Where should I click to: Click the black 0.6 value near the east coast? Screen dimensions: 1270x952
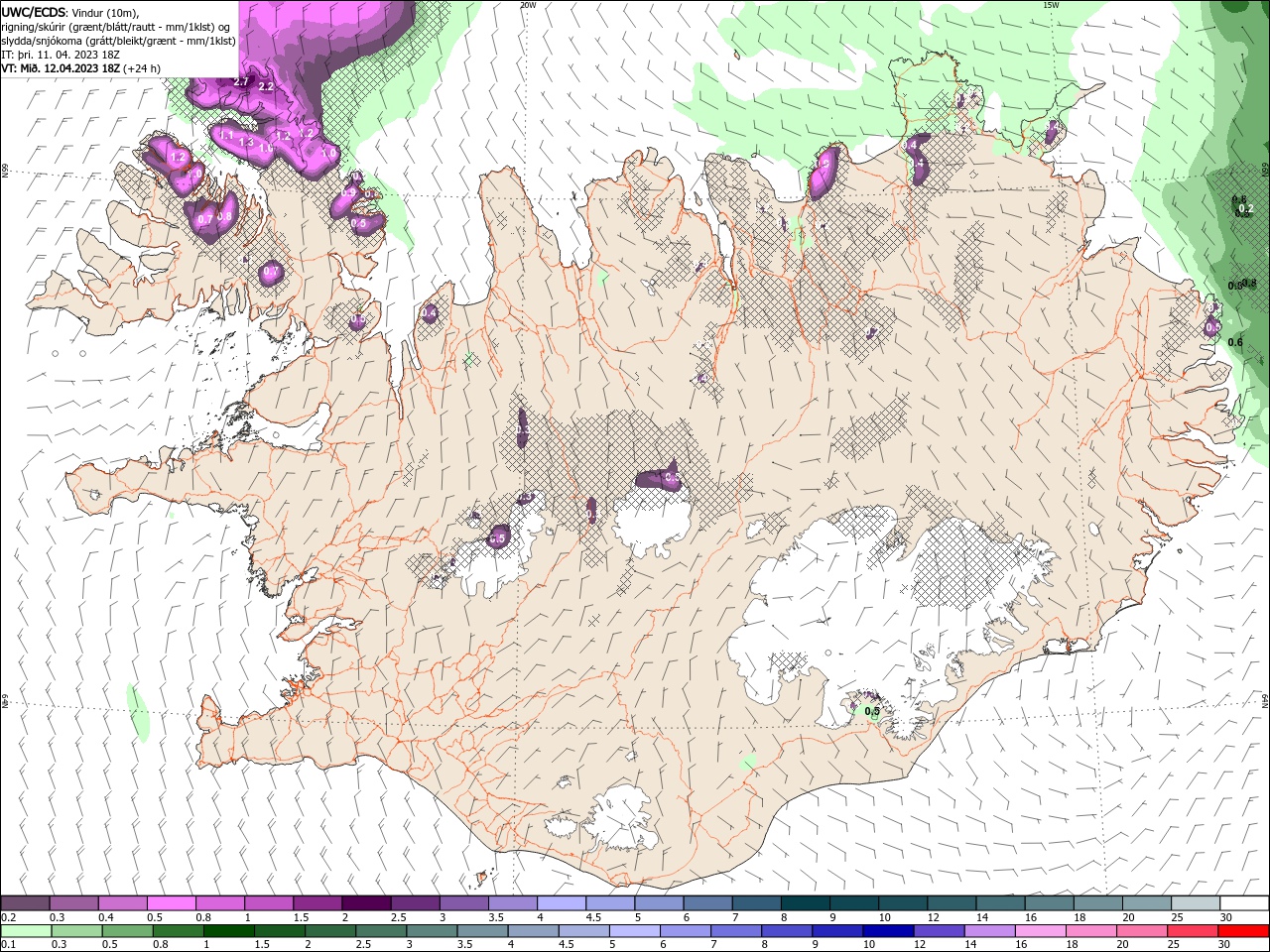coord(1235,342)
